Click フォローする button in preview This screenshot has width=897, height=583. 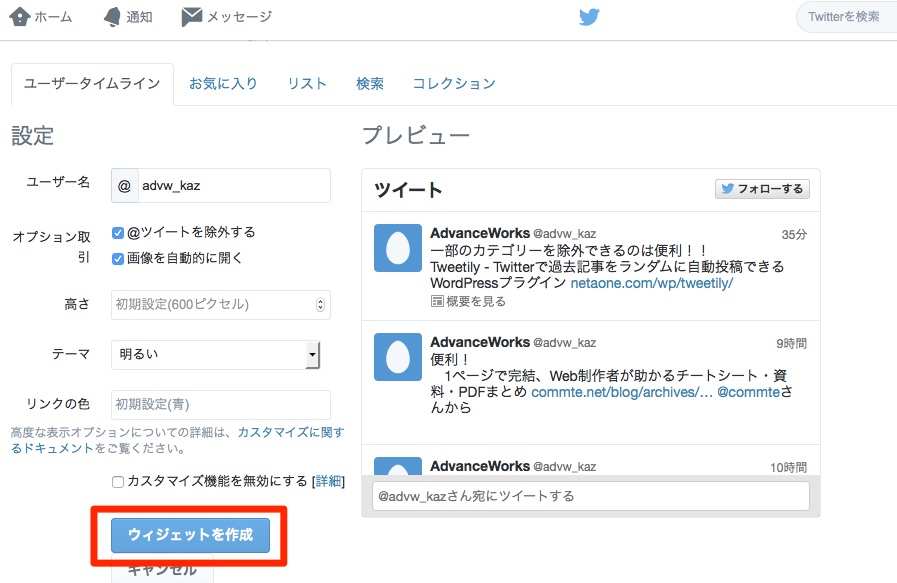(x=762, y=189)
